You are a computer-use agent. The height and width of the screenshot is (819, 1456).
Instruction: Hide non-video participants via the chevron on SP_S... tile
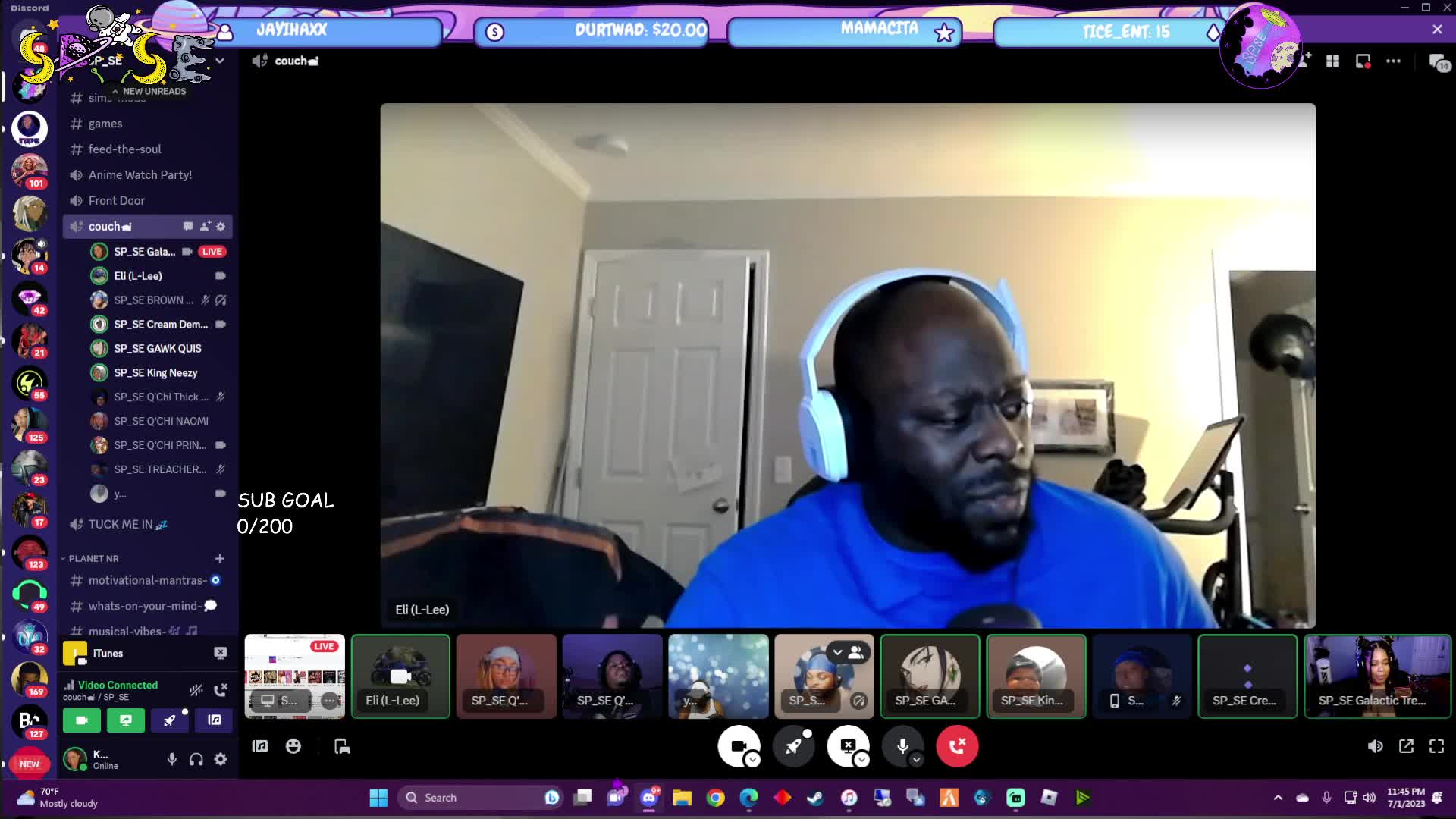tap(837, 652)
